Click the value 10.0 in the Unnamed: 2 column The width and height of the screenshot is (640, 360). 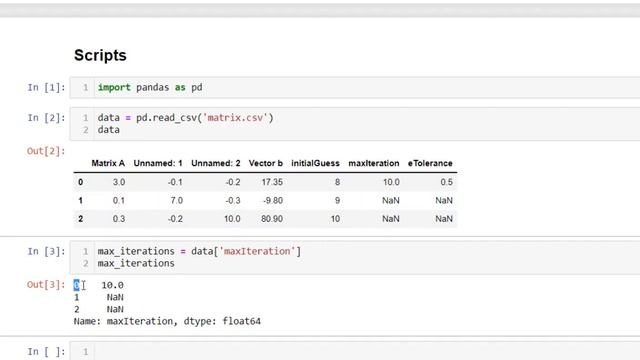coord(232,219)
